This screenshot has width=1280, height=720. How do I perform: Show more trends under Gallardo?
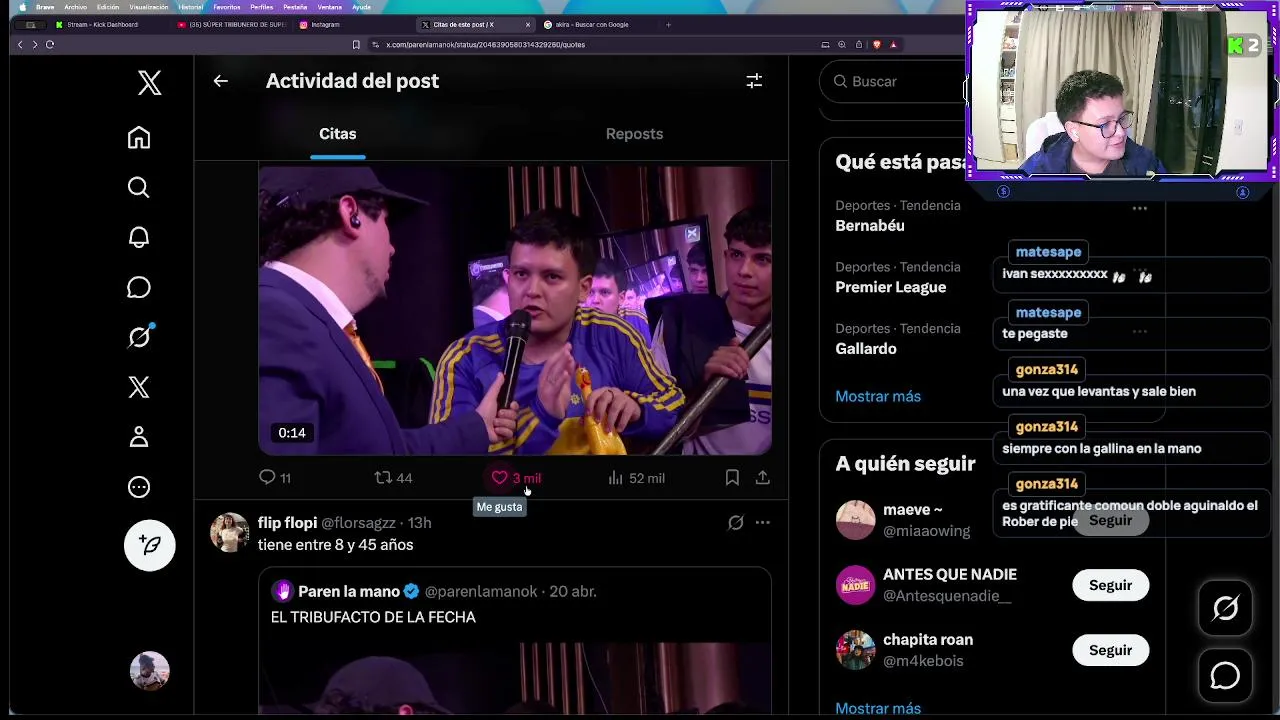[x=878, y=397]
